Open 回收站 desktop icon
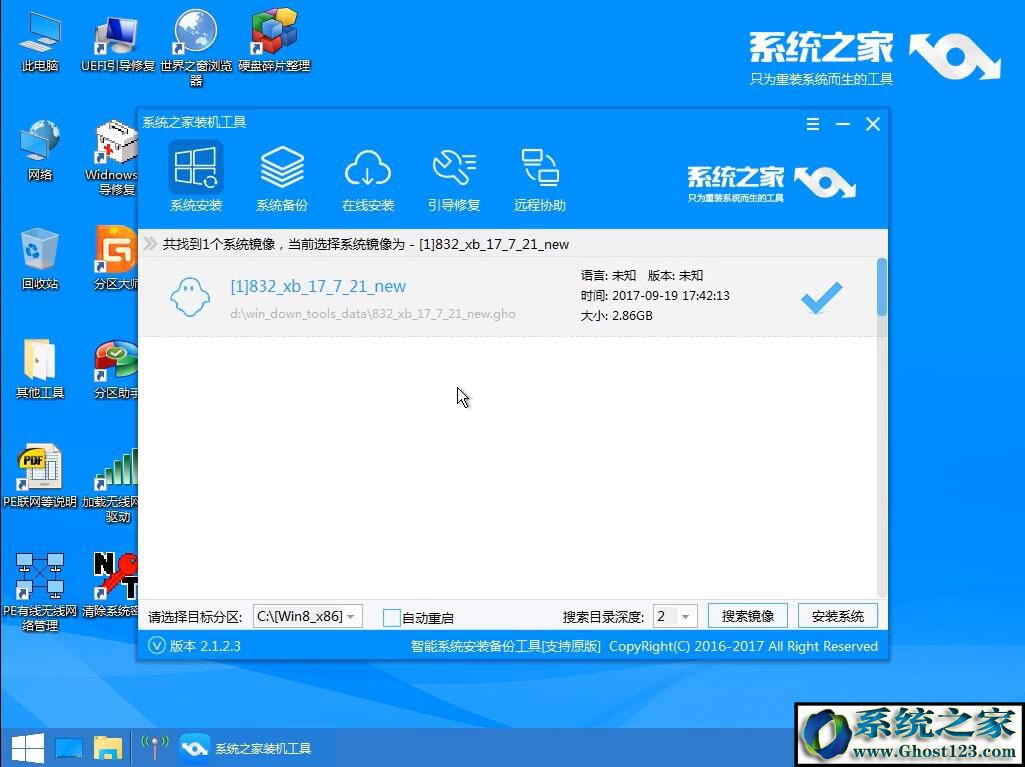1025x767 pixels. [40, 259]
